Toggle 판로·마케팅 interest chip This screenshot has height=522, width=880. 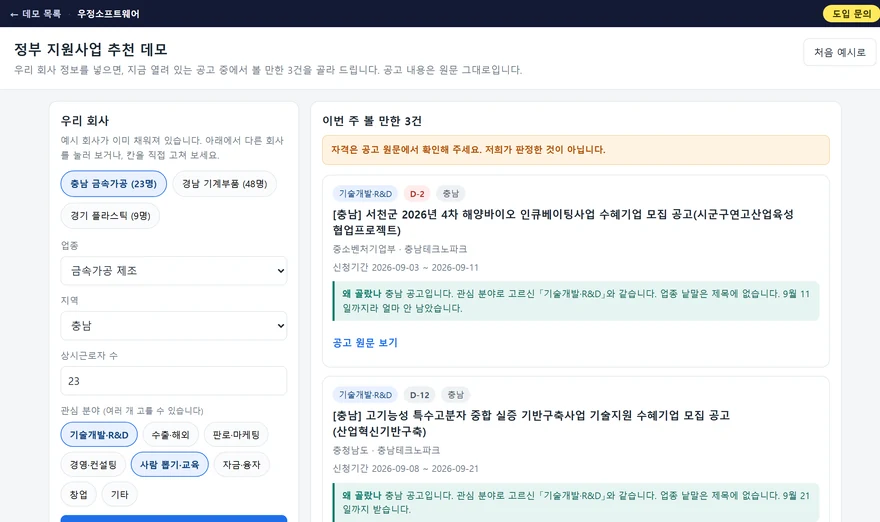236,434
